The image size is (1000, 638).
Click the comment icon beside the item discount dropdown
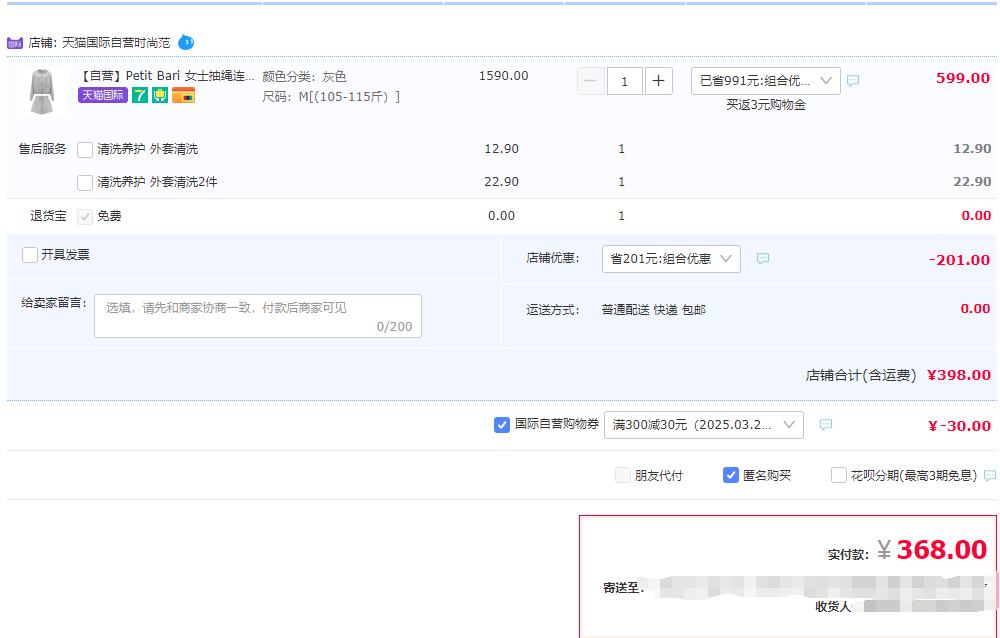pos(853,81)
